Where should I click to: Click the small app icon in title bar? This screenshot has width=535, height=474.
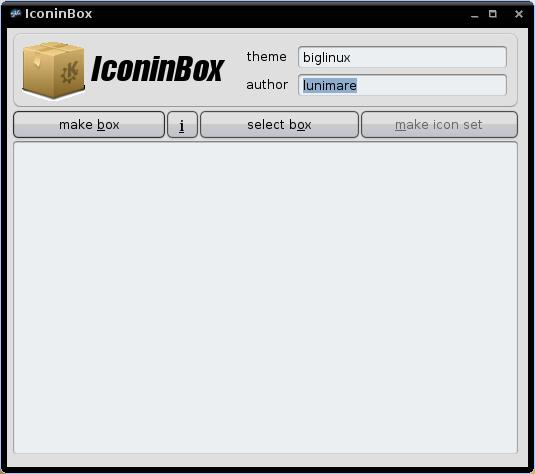(16, 14)
